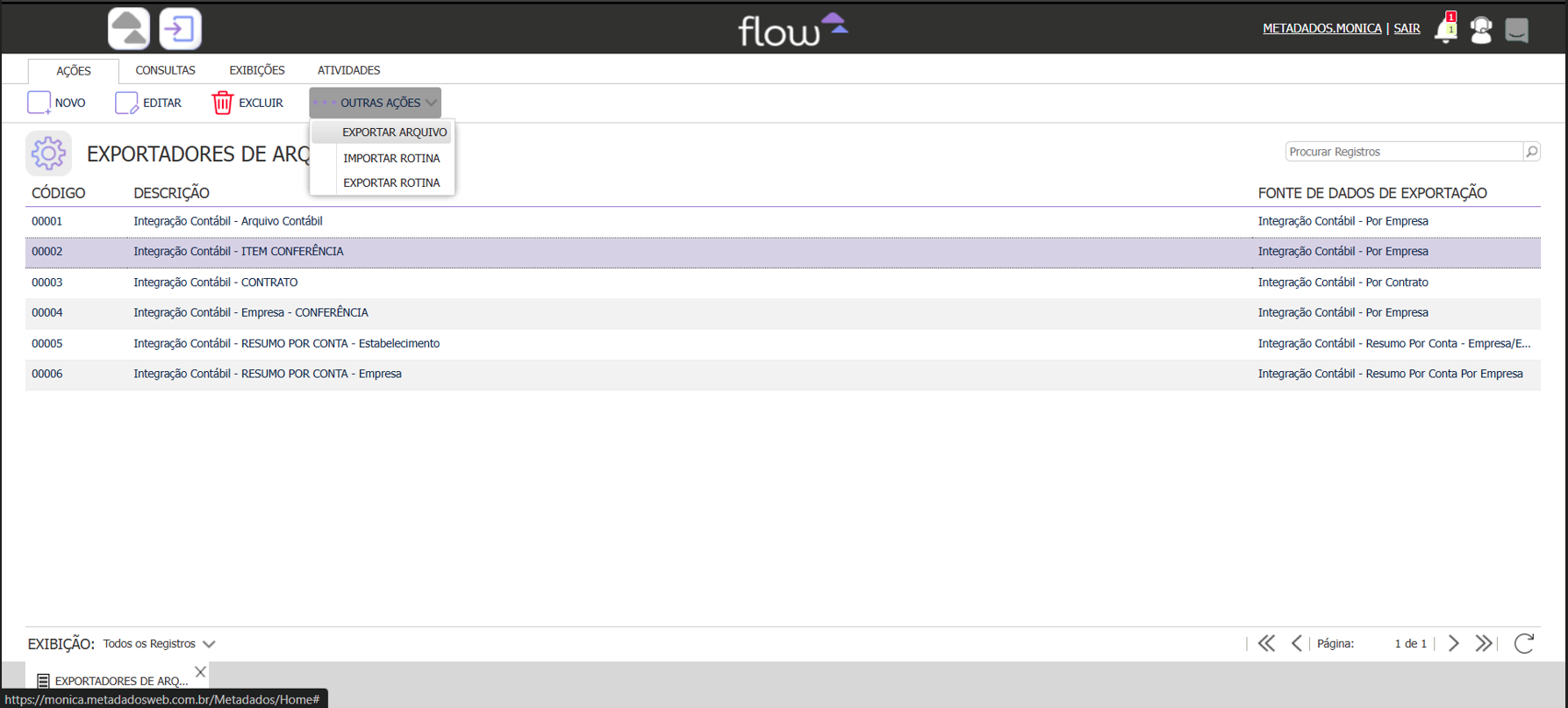
Task: Click the support headset icon
Action: tap(1481, 30)
